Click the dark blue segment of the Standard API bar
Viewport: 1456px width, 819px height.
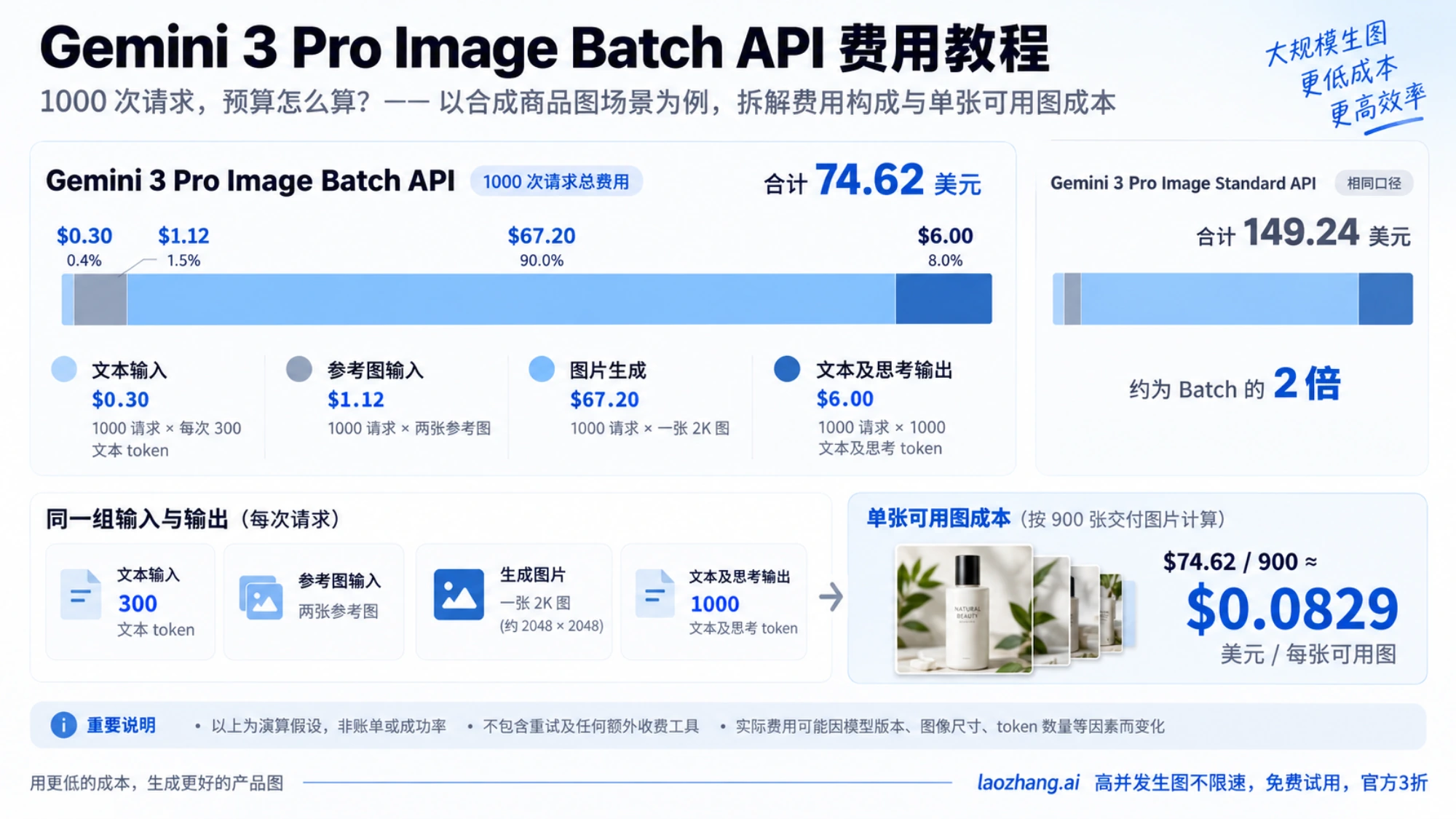point(1385,299)
